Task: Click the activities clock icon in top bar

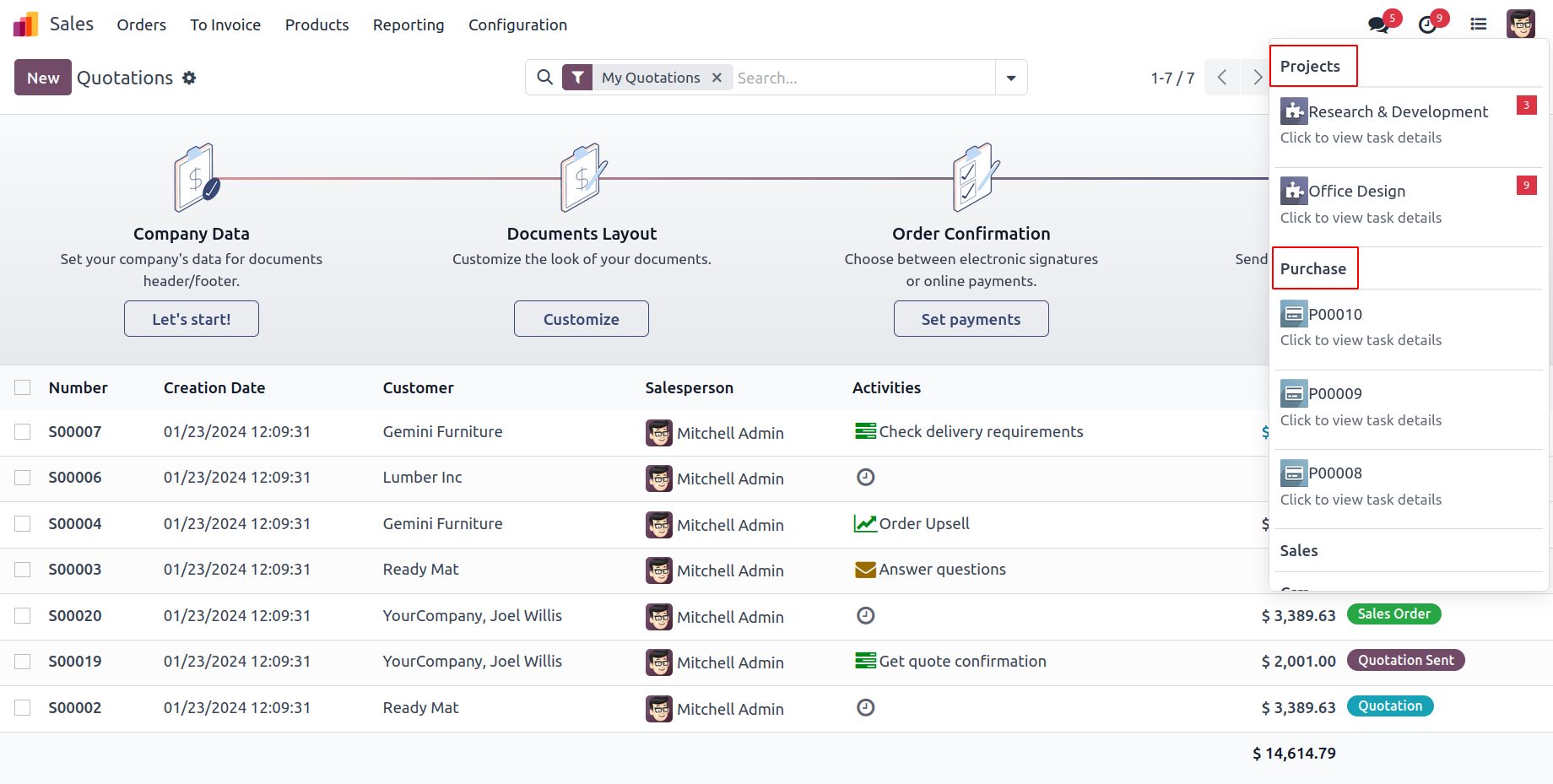Action: (x=1427, y=24)
